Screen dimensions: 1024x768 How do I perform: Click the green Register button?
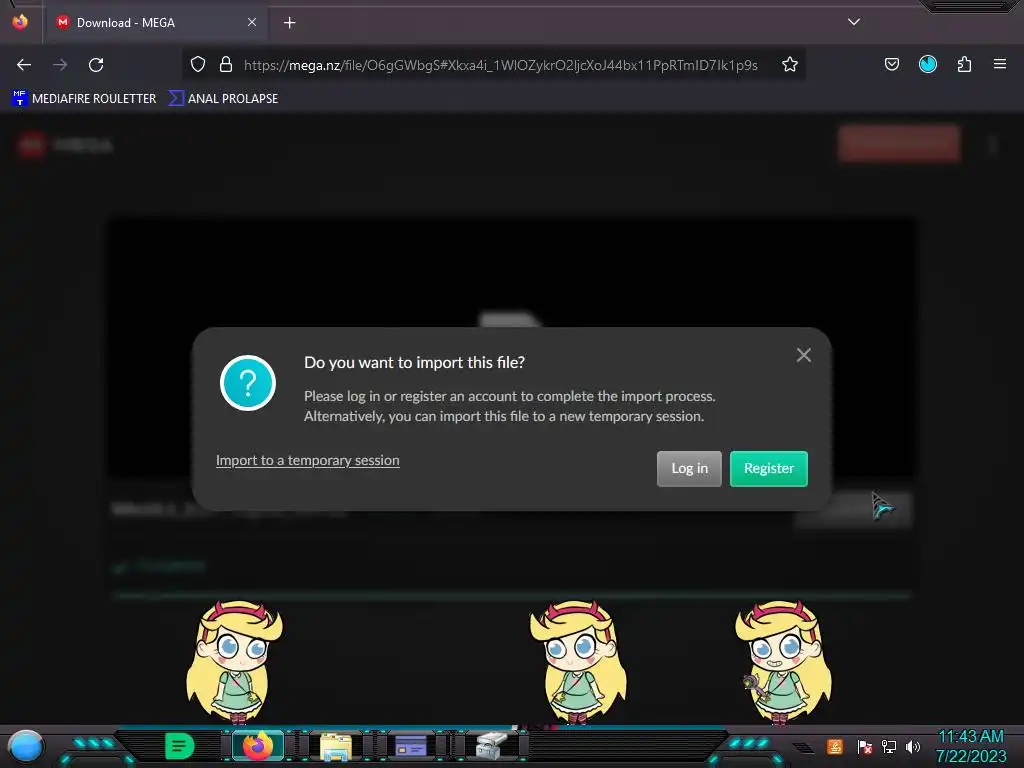pyautogui.click(x=769, y=468)
